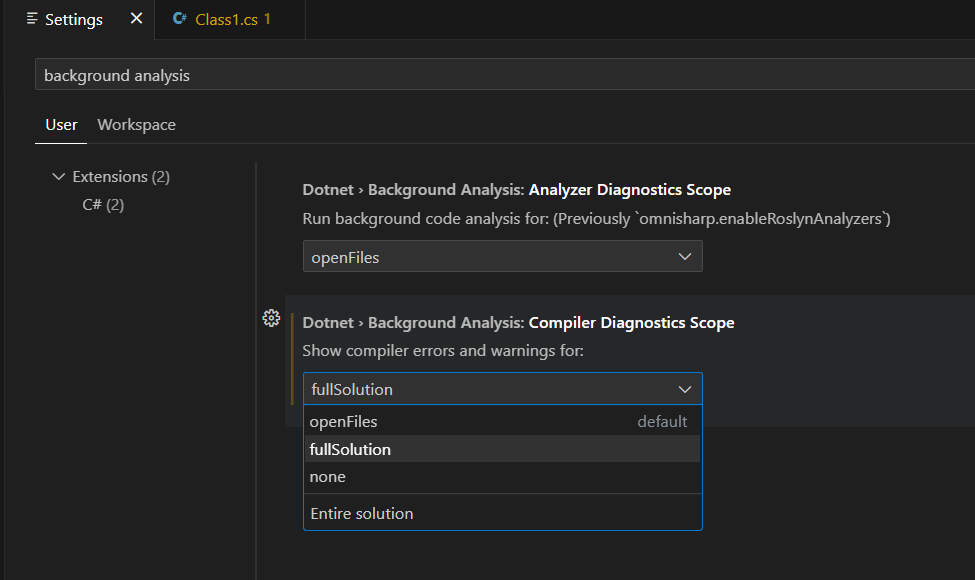This screenshot has width=975, height=580.
Task: Select C# (2) under Extensions
Action: tap(103, 204)
